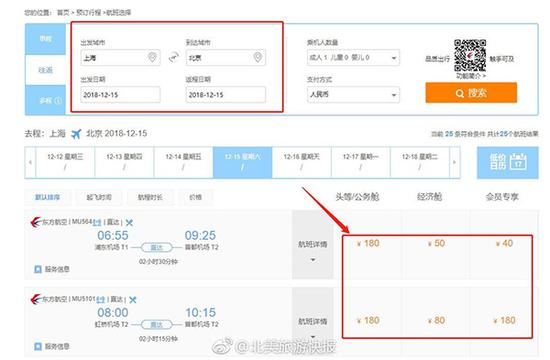This screenshot has height=360, width=550.
Task: Select the 往返 round-trip tab
Action: coord(45,70)
